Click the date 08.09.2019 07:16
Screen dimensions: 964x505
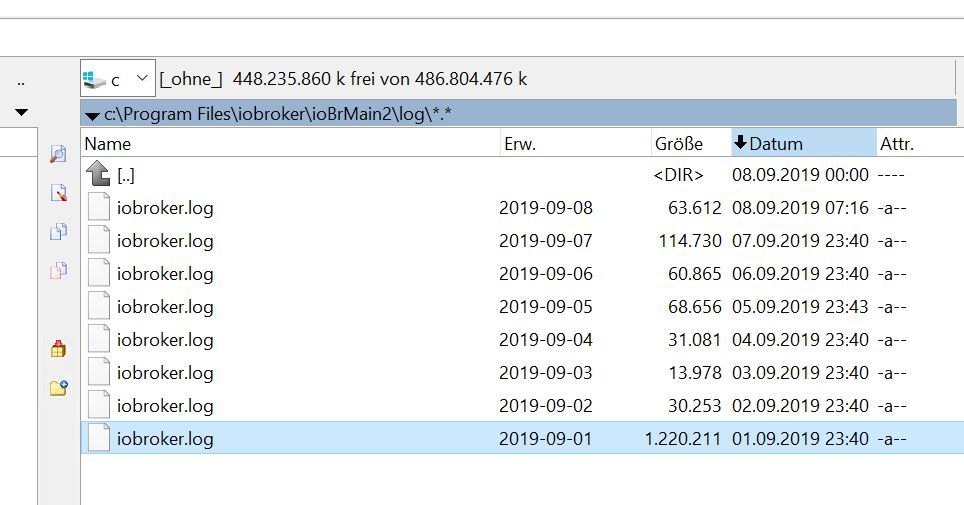point(800,207)
